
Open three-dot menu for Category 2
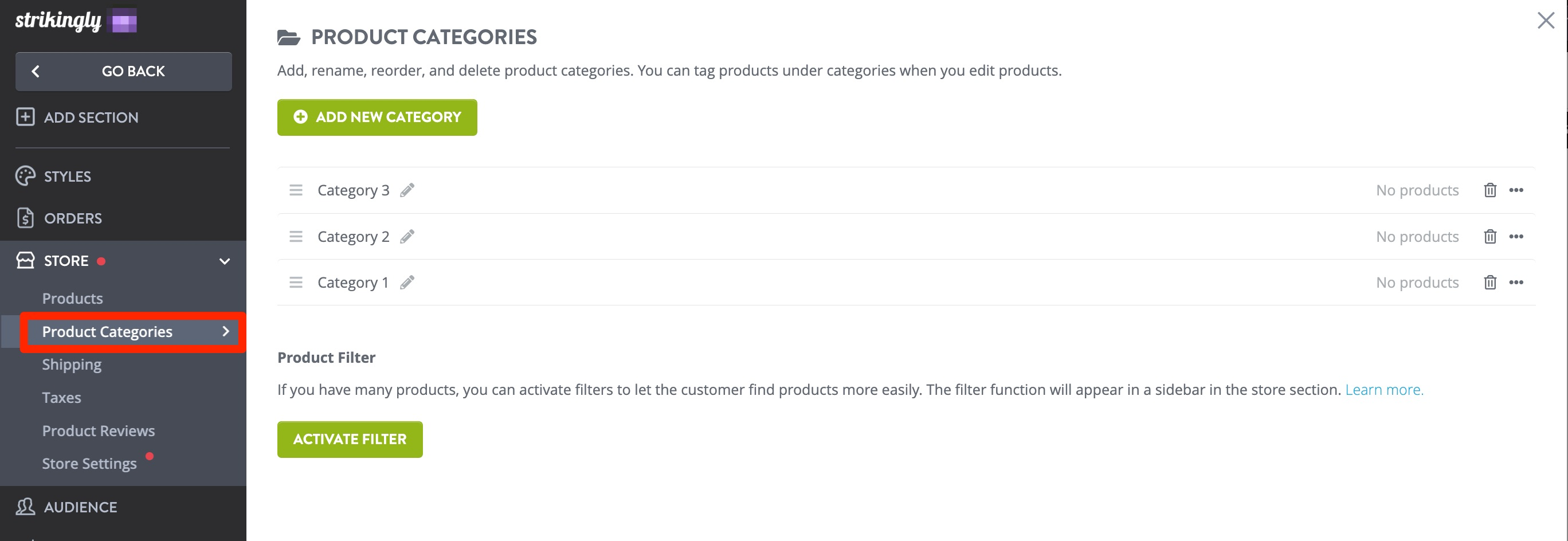pyautogui.click(x=1516, y=237)
